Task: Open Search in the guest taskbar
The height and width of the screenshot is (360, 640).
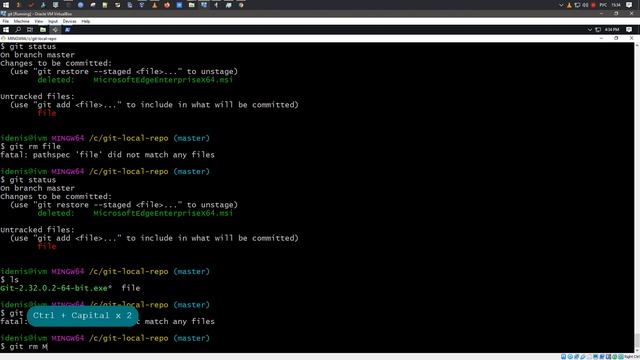Action: [18, 29]
